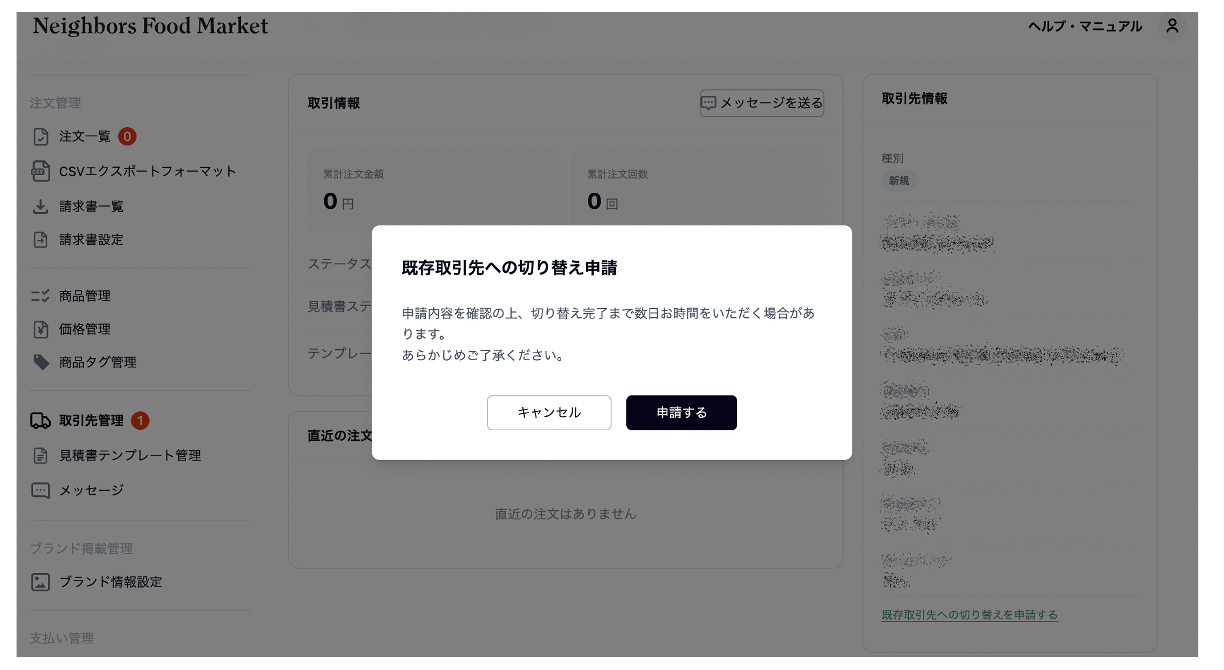
Task: Click the 見積書テンプレート管理 document icon
Action: pos(41,455)
